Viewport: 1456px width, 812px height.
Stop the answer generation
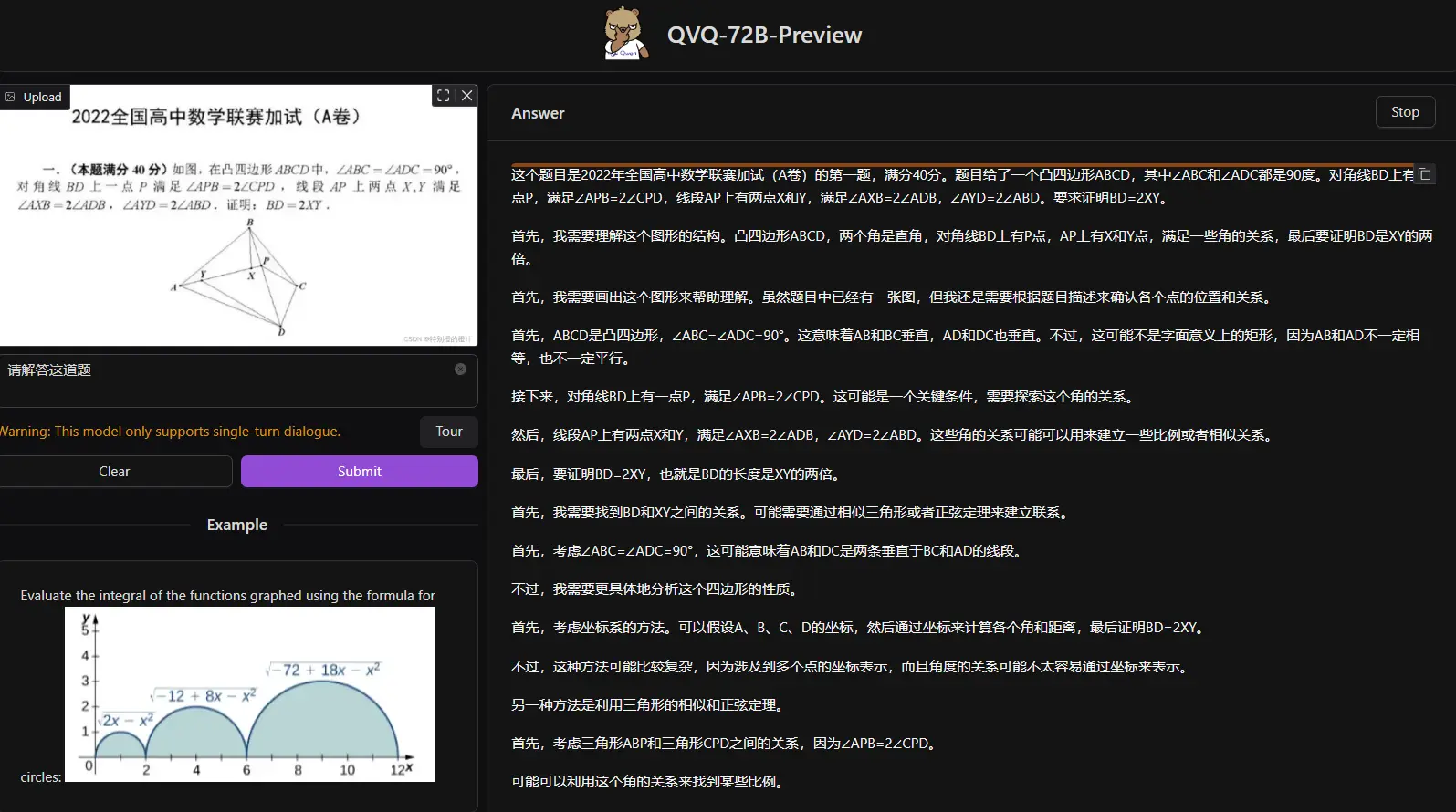1405,112
